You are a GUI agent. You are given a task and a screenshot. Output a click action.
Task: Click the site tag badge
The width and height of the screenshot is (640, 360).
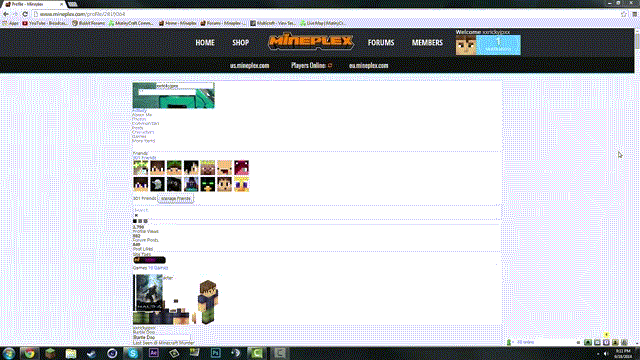click(149, 260)
